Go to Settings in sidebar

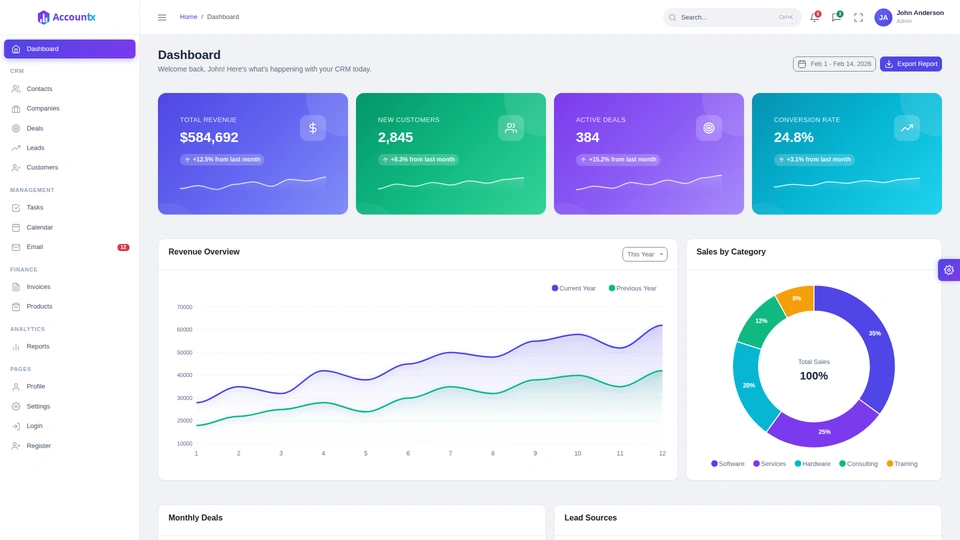[x=70, y=407]
